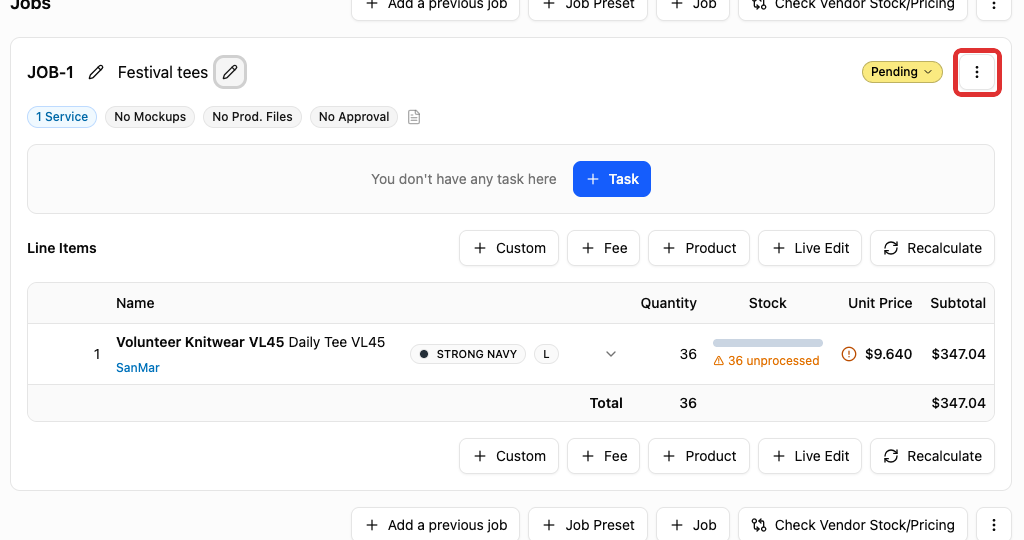Click the No Prod. Files badge
Image resolution: width=1024 pixels, height=540 pixels.
[252, 117]
